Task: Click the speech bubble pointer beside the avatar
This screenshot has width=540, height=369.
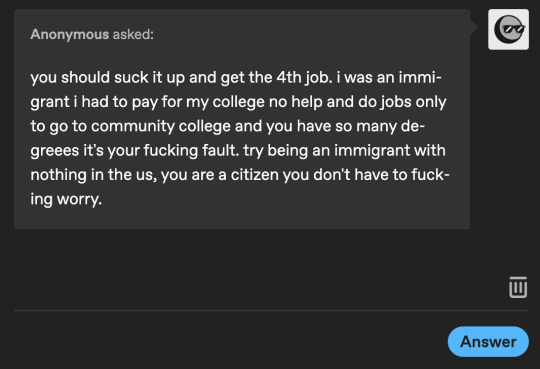Action: click(x=474, y=28)
